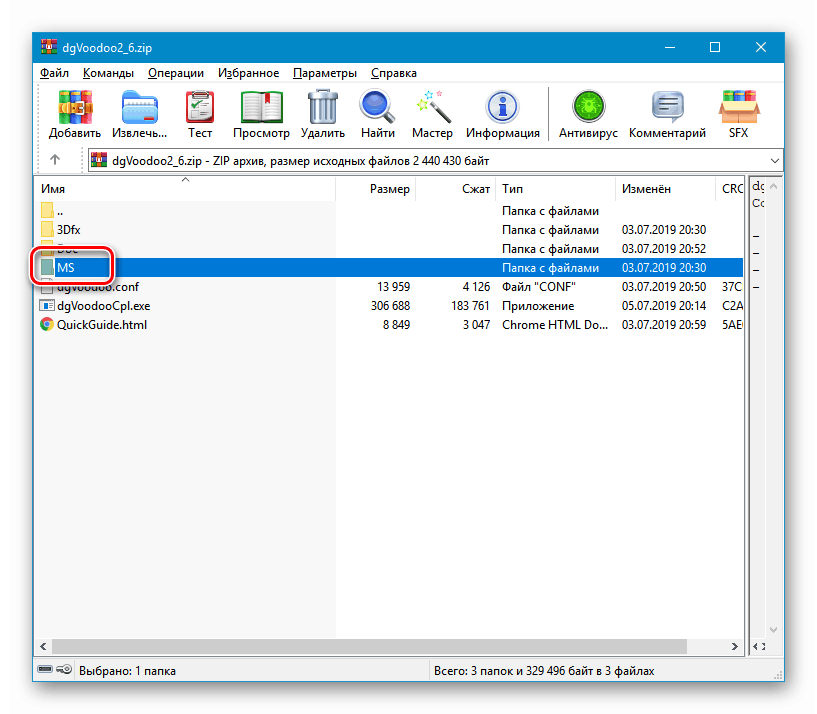
Task: Click the 306 688 size value
Action: point(390,306)
